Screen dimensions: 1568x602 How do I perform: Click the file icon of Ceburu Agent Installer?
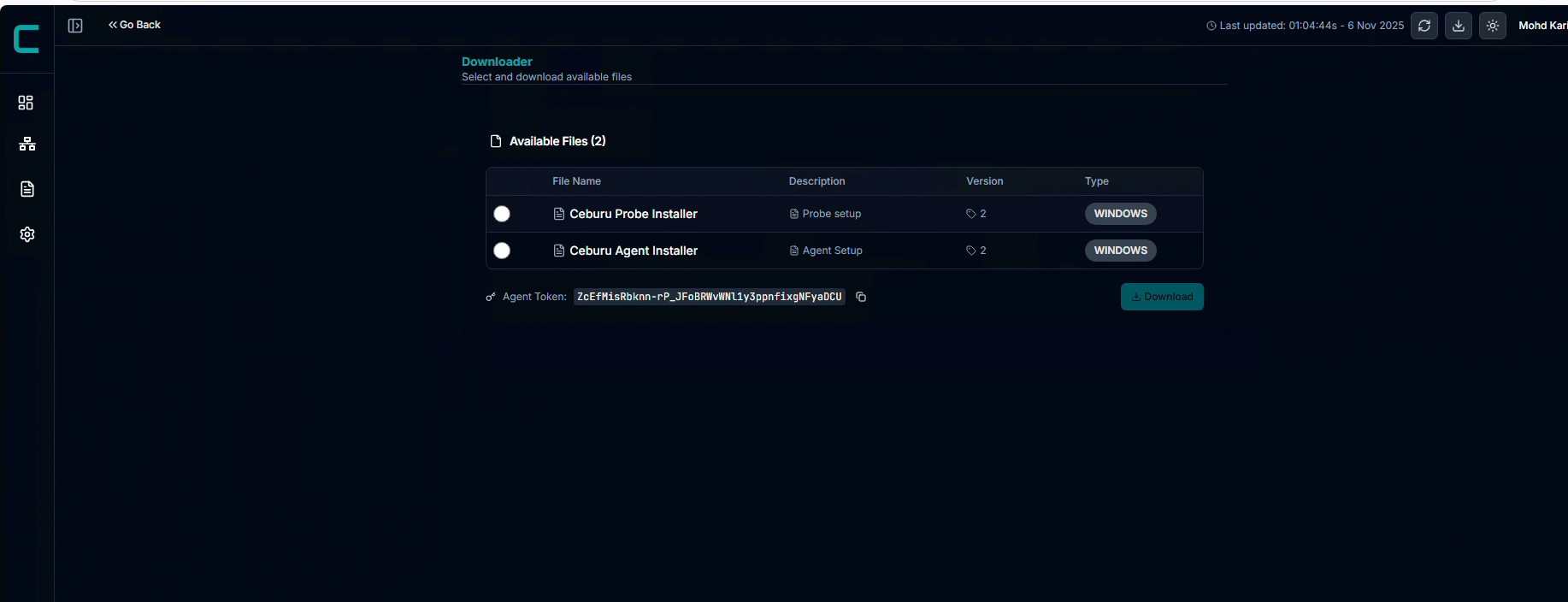tap(559, 251)
